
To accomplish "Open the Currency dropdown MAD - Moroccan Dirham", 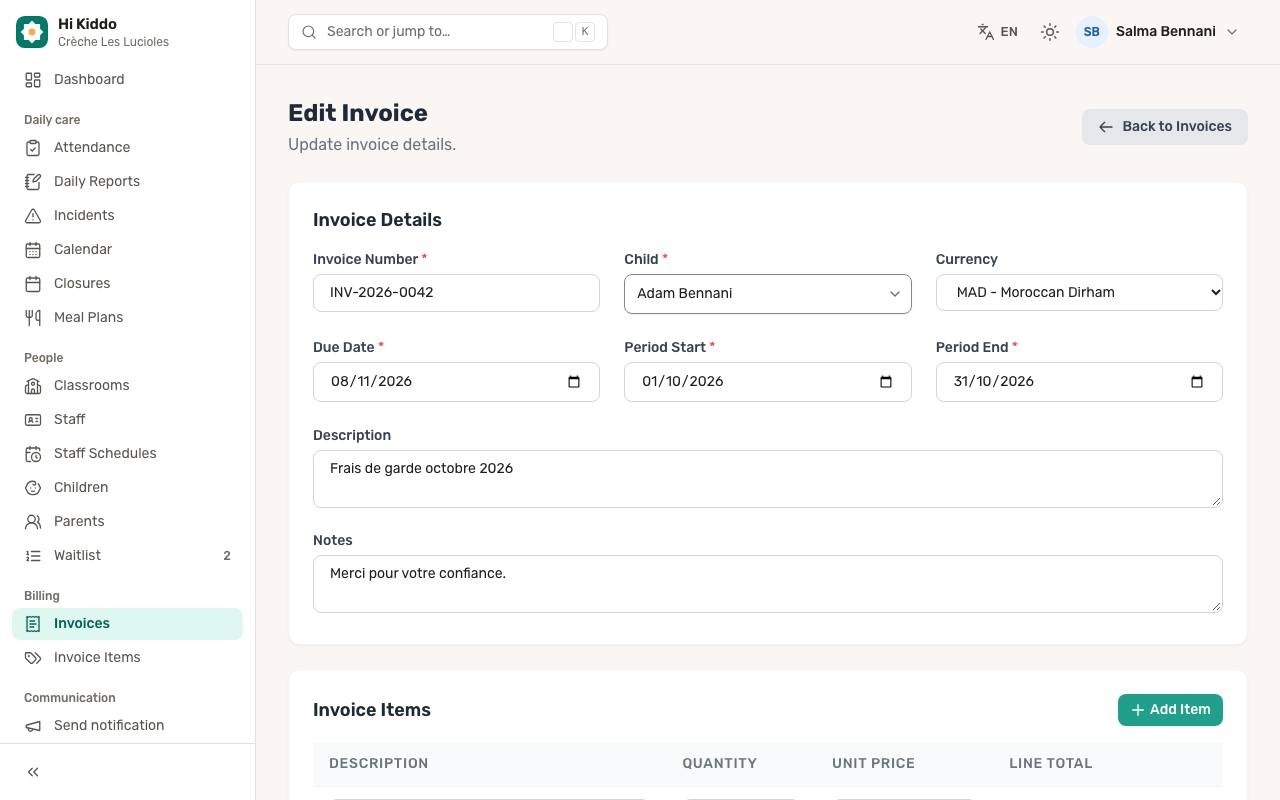I will pyautogui.click(x=1079, y=292).
